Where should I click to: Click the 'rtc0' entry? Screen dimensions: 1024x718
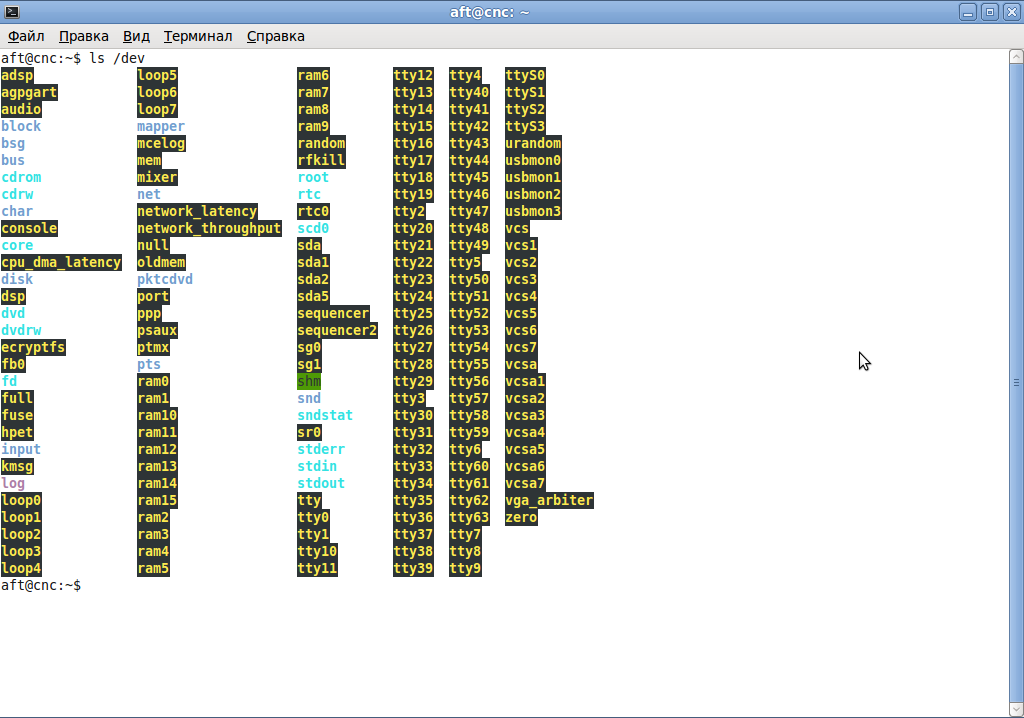click(313, 211)
